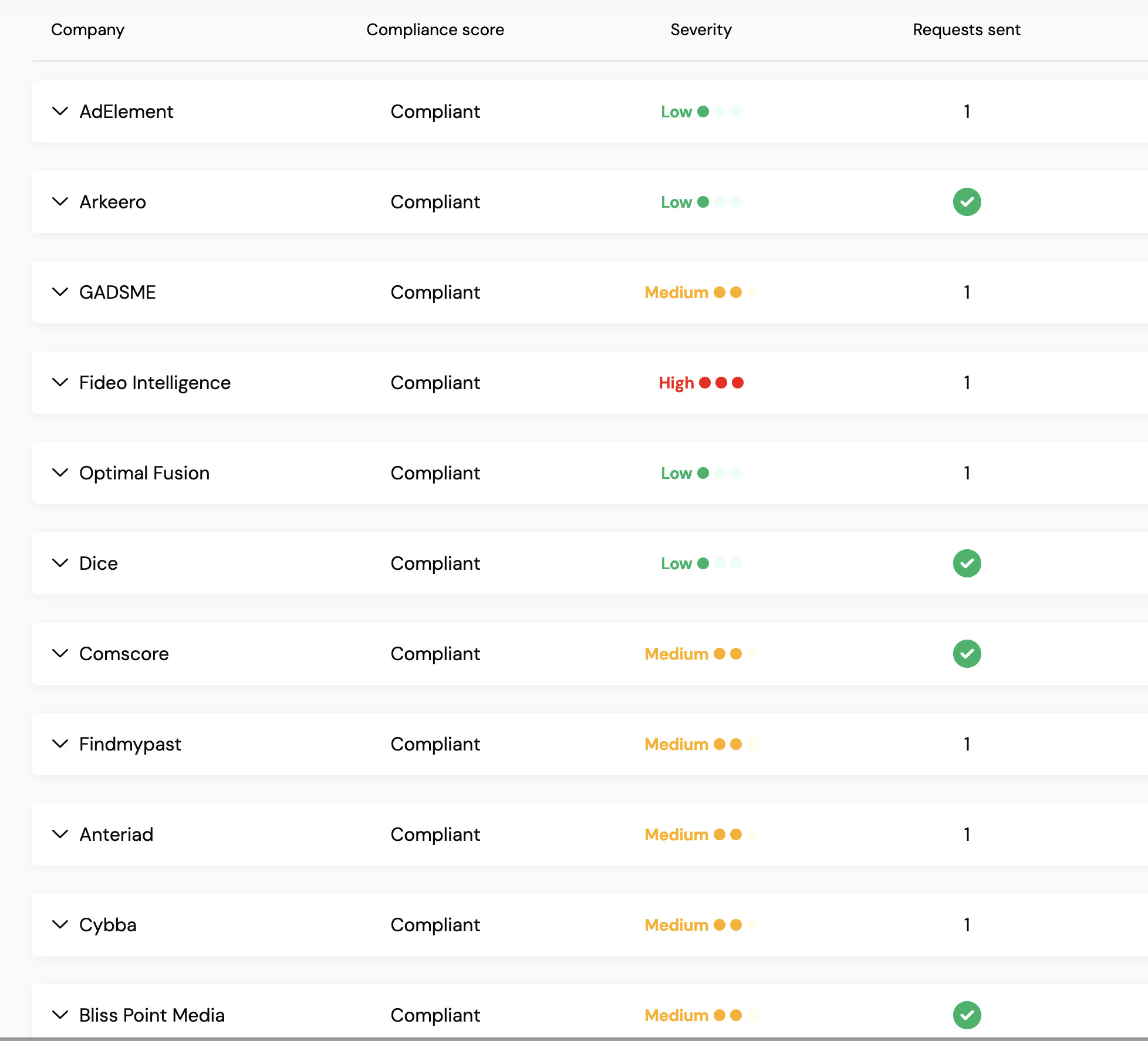Expand the GADSME row chevron

(60, 292)
